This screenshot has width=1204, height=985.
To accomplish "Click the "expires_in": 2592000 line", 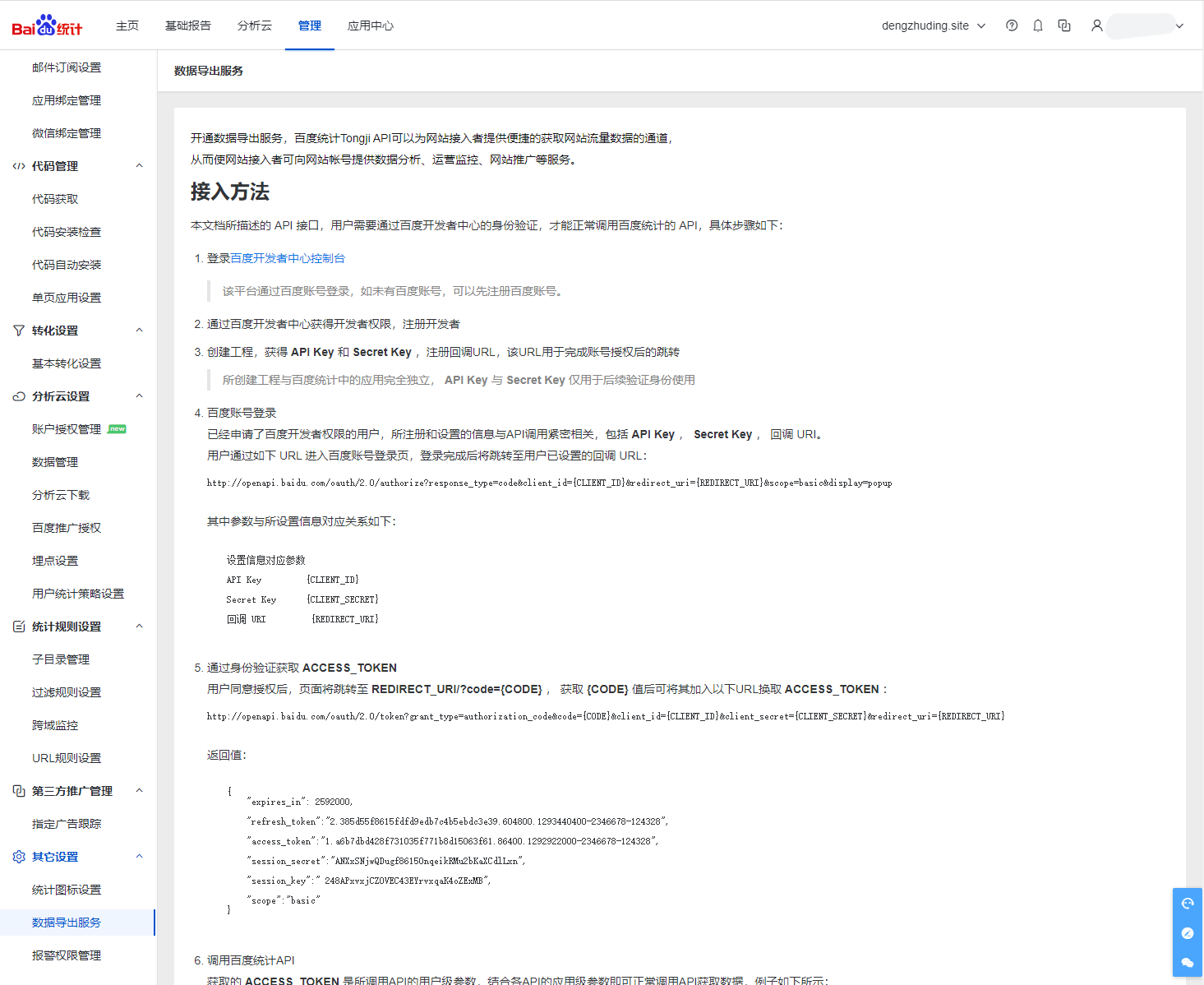I will [x=299, y=802].
